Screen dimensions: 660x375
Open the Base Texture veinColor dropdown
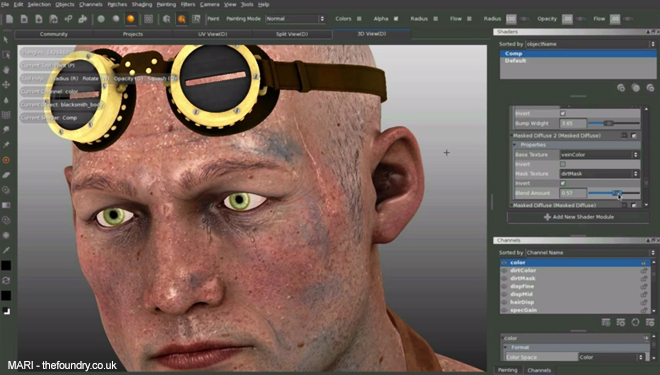point(599,154)
